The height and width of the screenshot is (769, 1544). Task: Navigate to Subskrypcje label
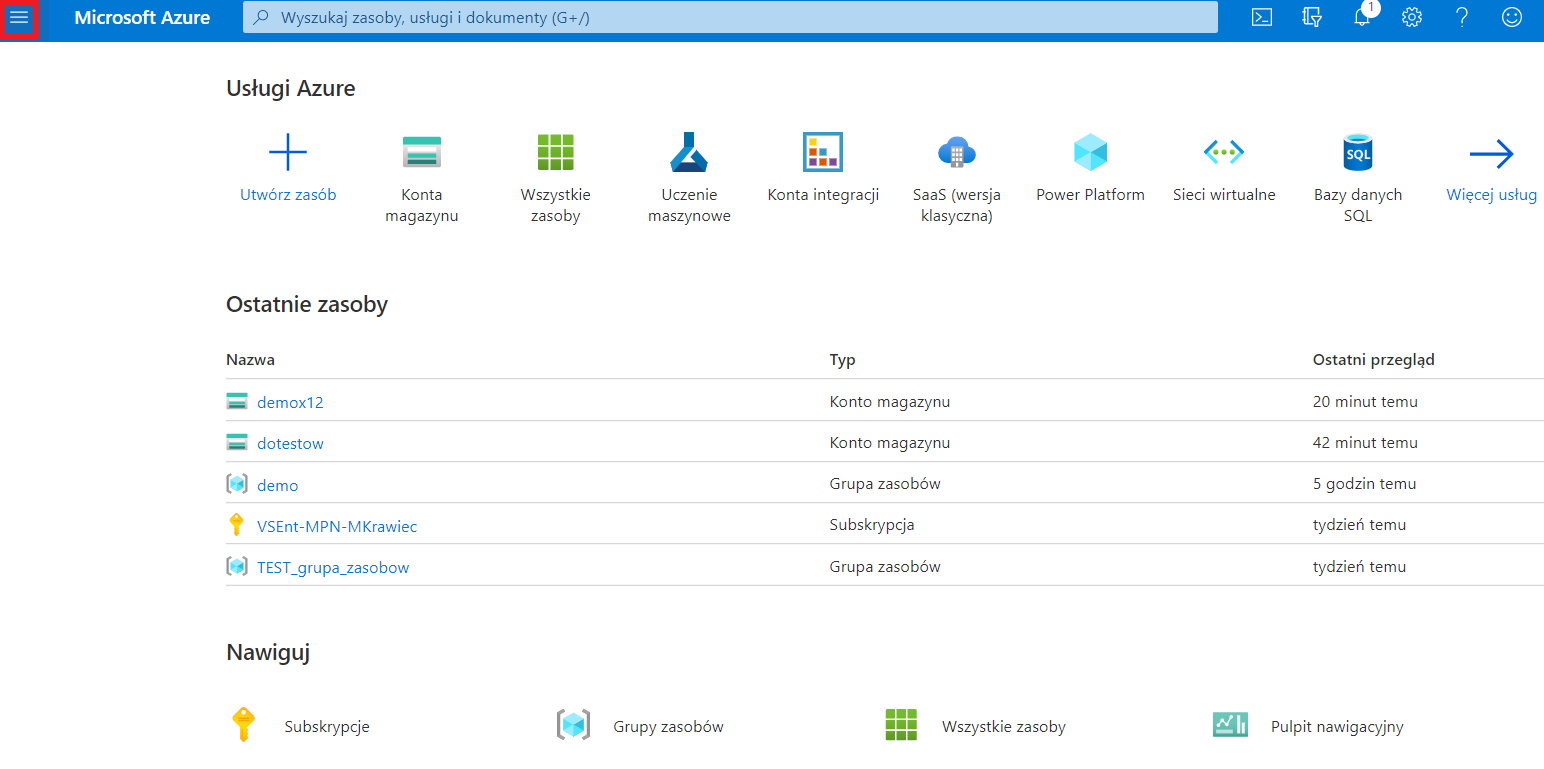click(327, 727)
